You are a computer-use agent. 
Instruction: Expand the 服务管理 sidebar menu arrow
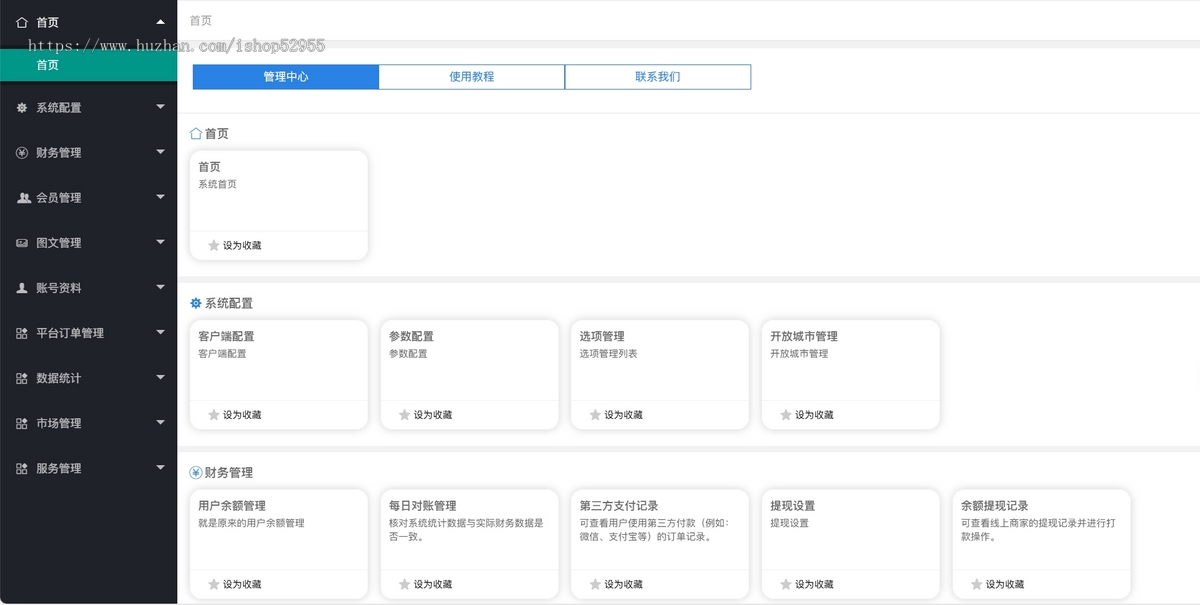tap(160, 467)
